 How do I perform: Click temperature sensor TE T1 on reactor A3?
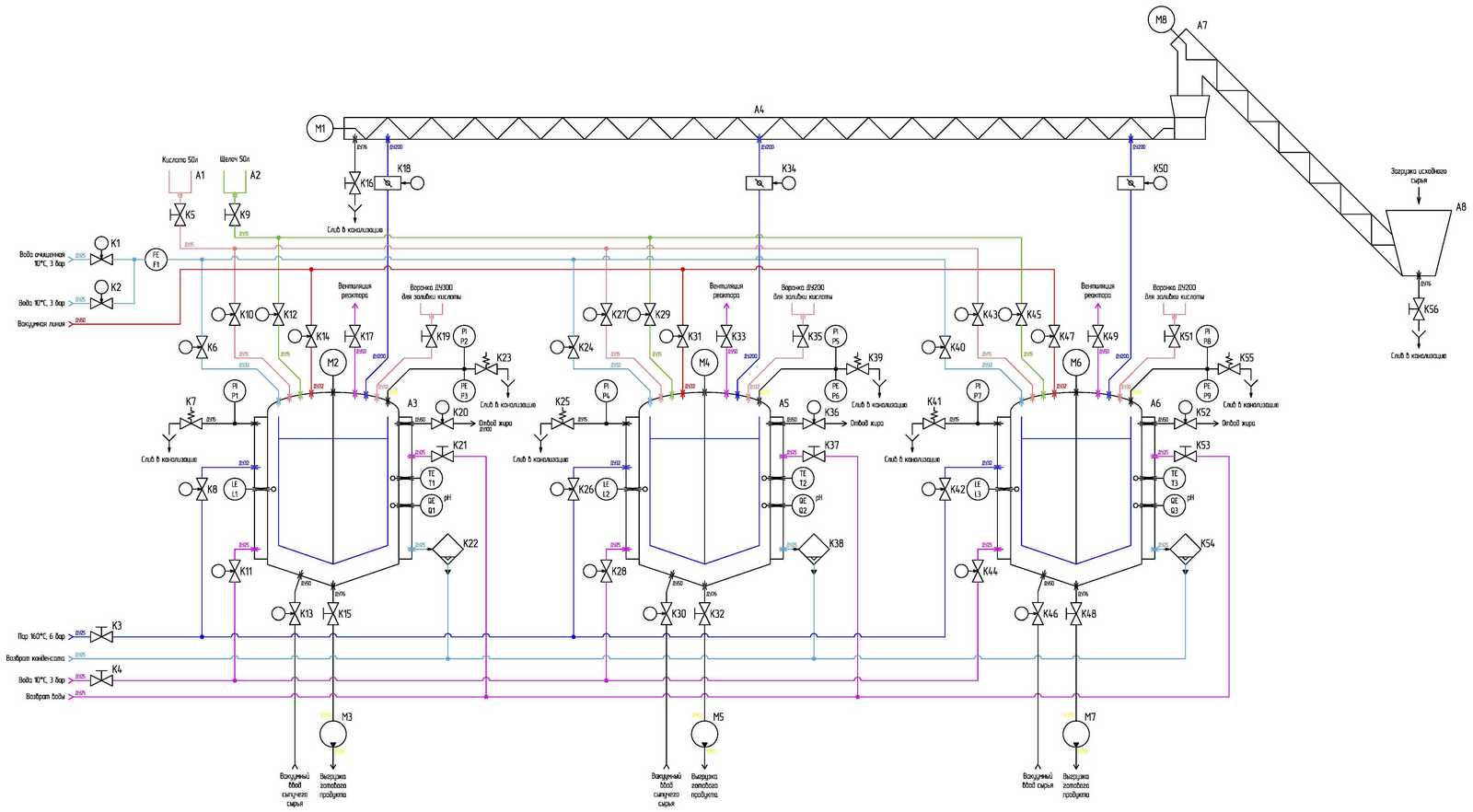(x=431, y=478)
